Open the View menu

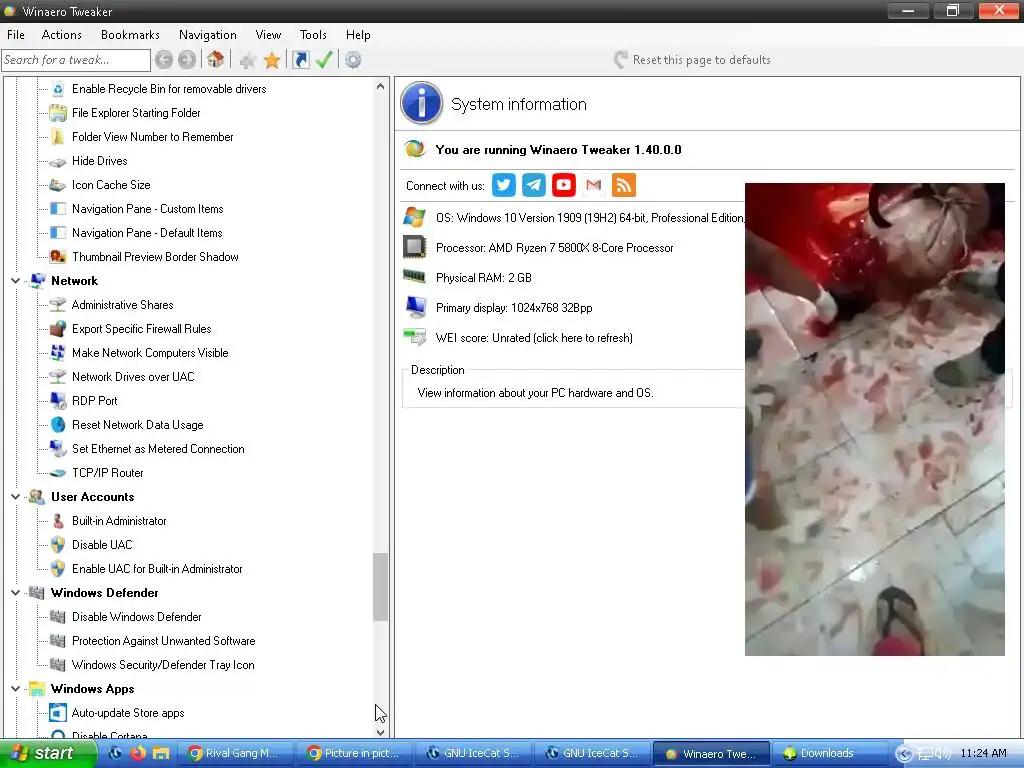point(268,35)
